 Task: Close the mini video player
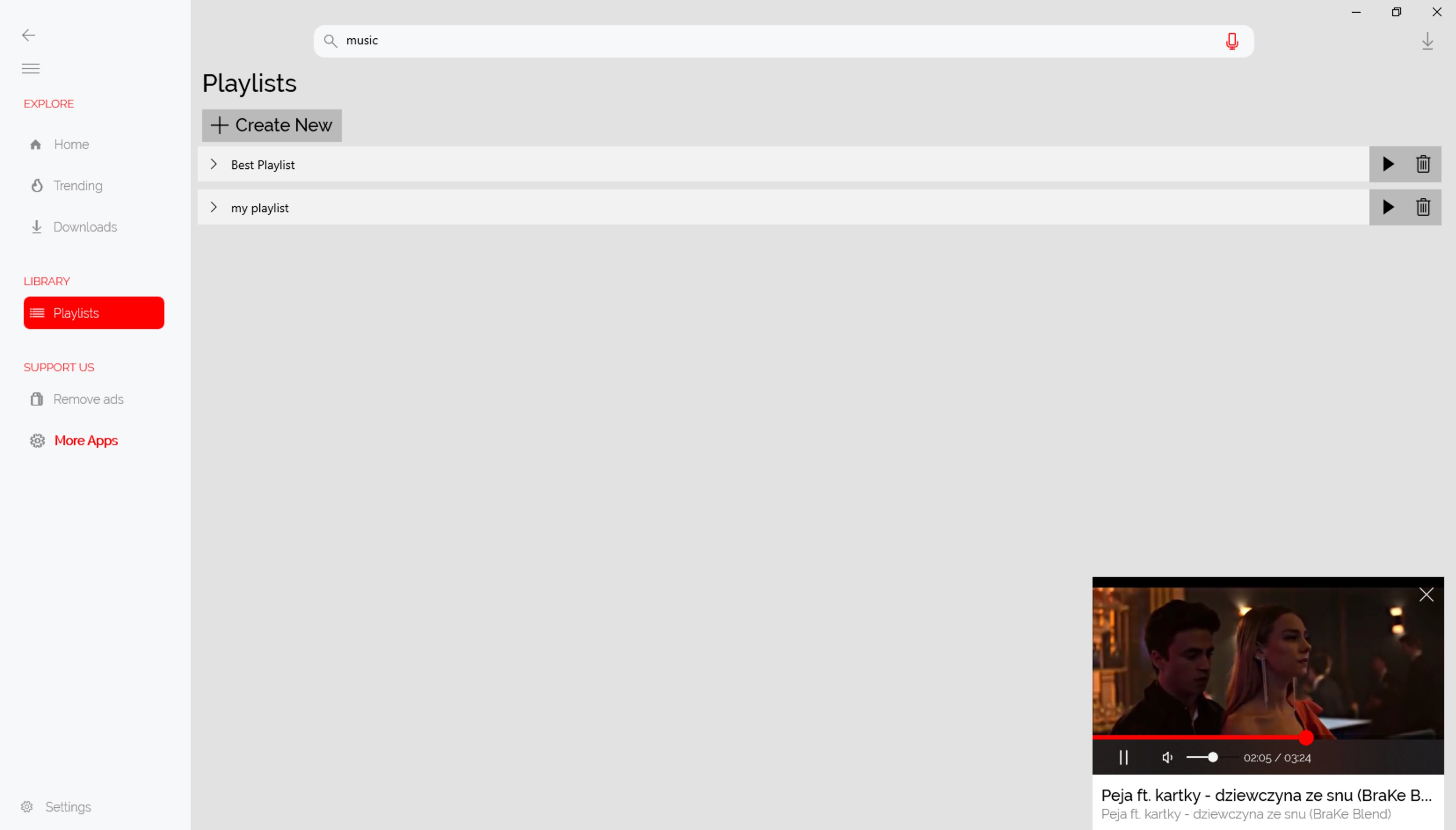click(x=1427, y=595)
